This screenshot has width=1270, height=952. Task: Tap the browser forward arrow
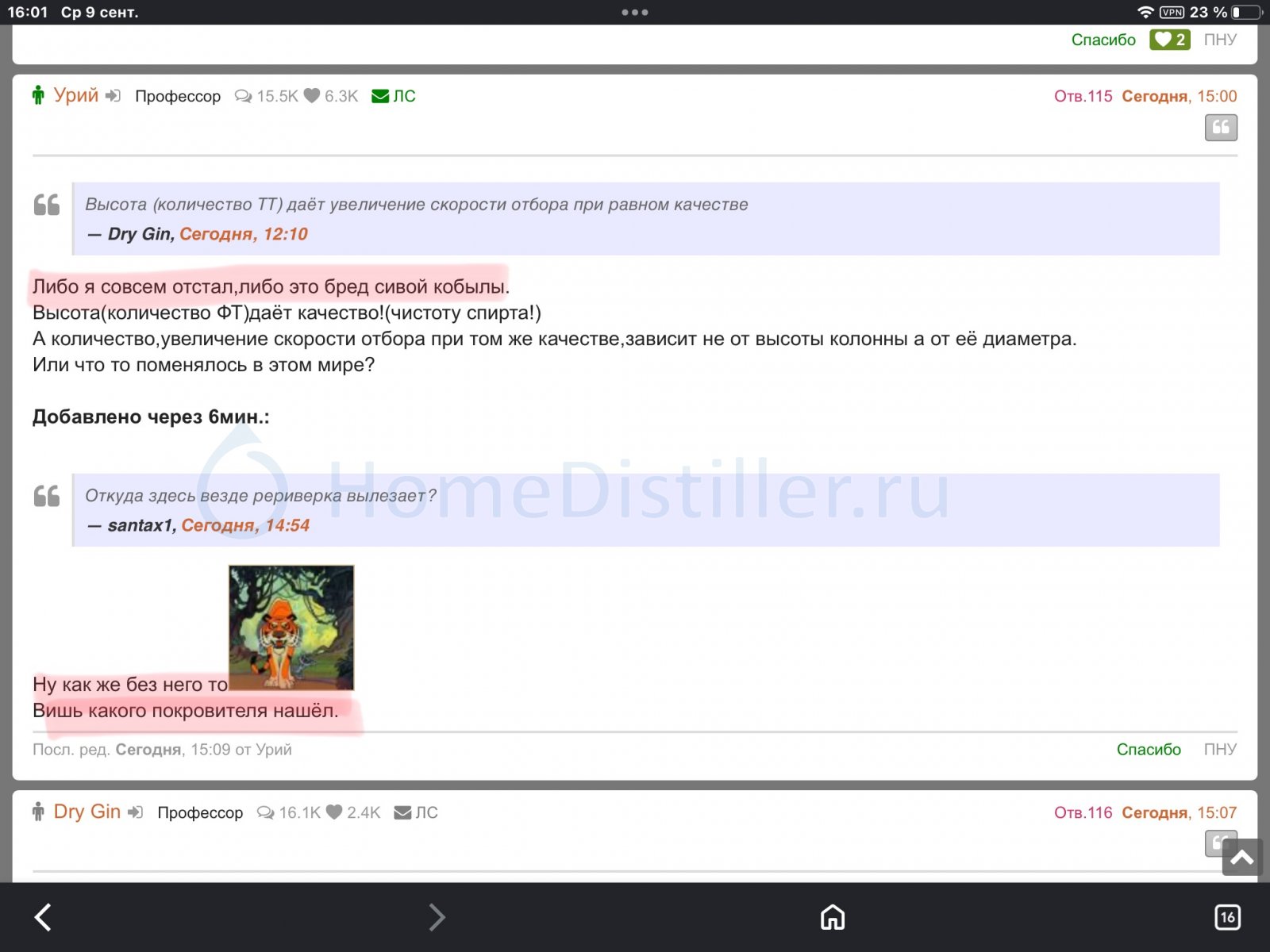click(437, 917)
